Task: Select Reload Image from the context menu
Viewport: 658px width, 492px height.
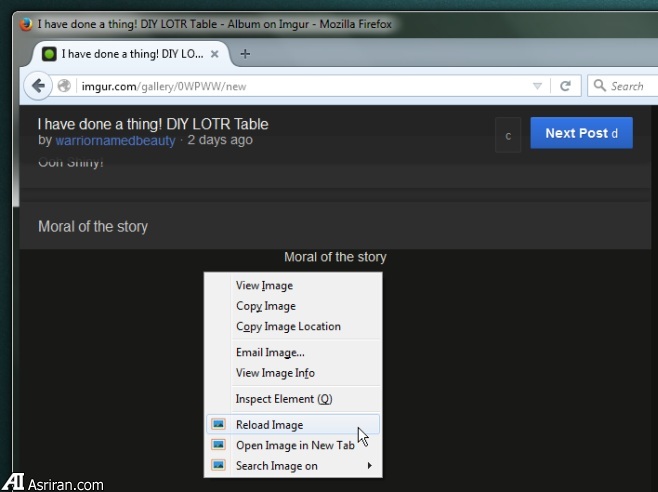Action: tap(269, 425)
